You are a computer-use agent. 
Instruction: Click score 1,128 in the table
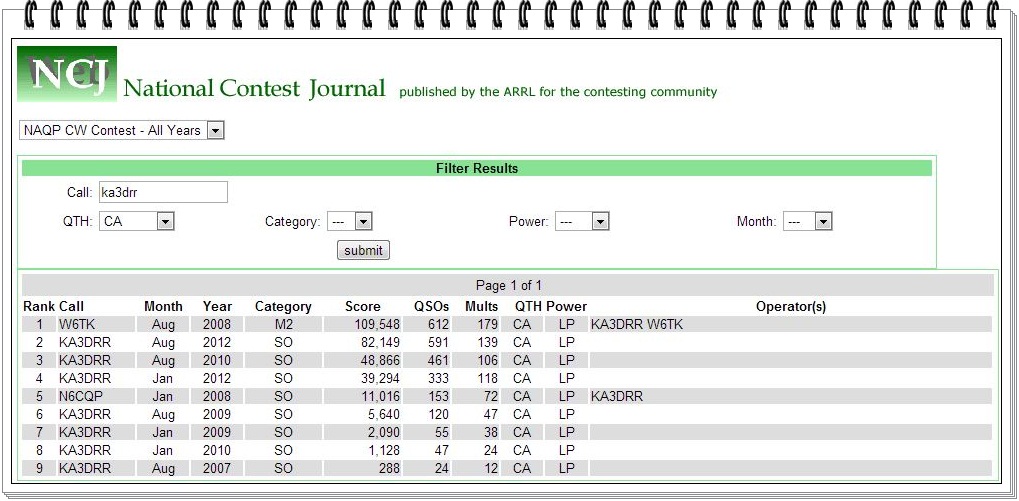[x=384, y=450]
